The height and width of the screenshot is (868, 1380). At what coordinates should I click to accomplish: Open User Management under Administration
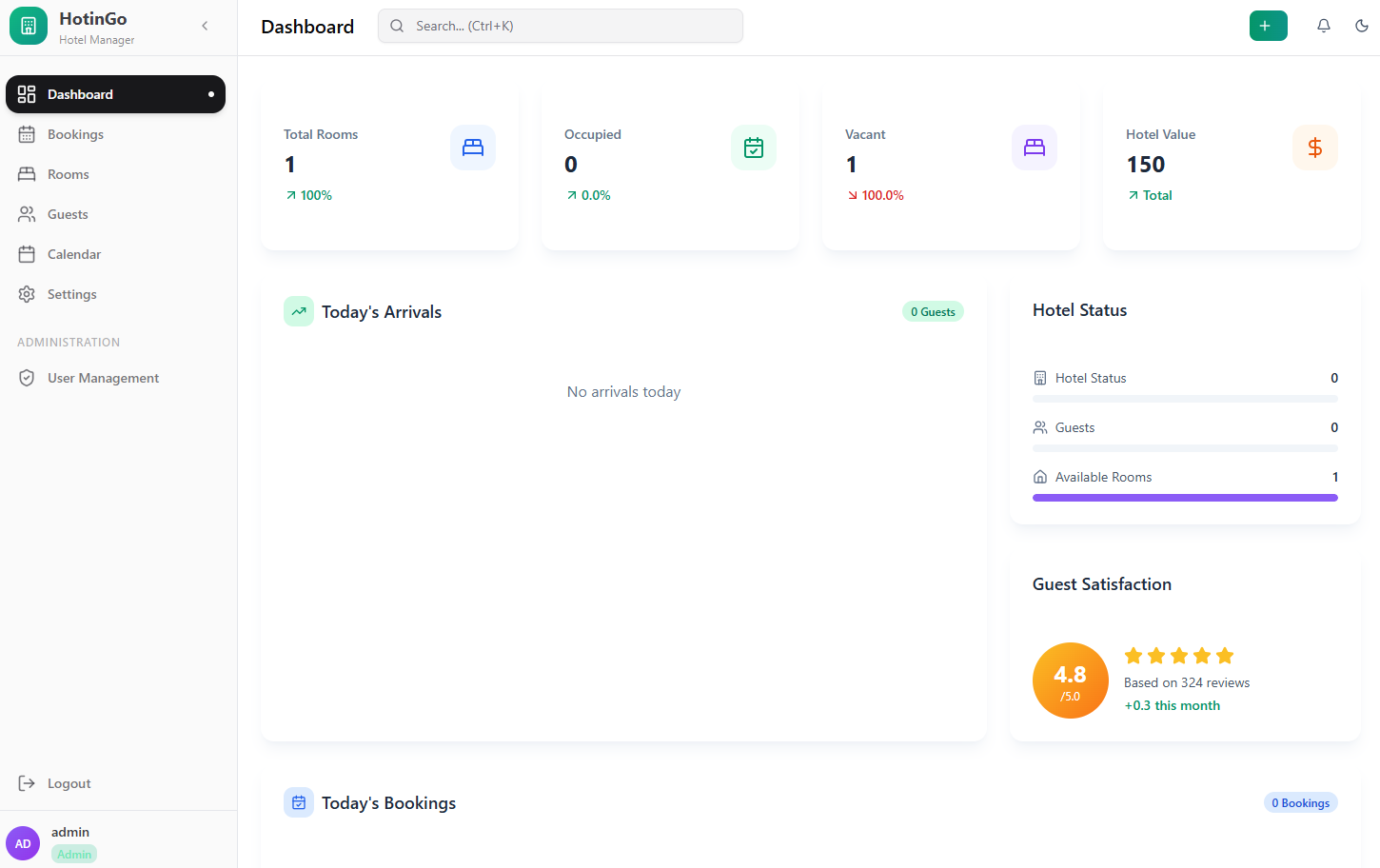[x=103, y=378]
